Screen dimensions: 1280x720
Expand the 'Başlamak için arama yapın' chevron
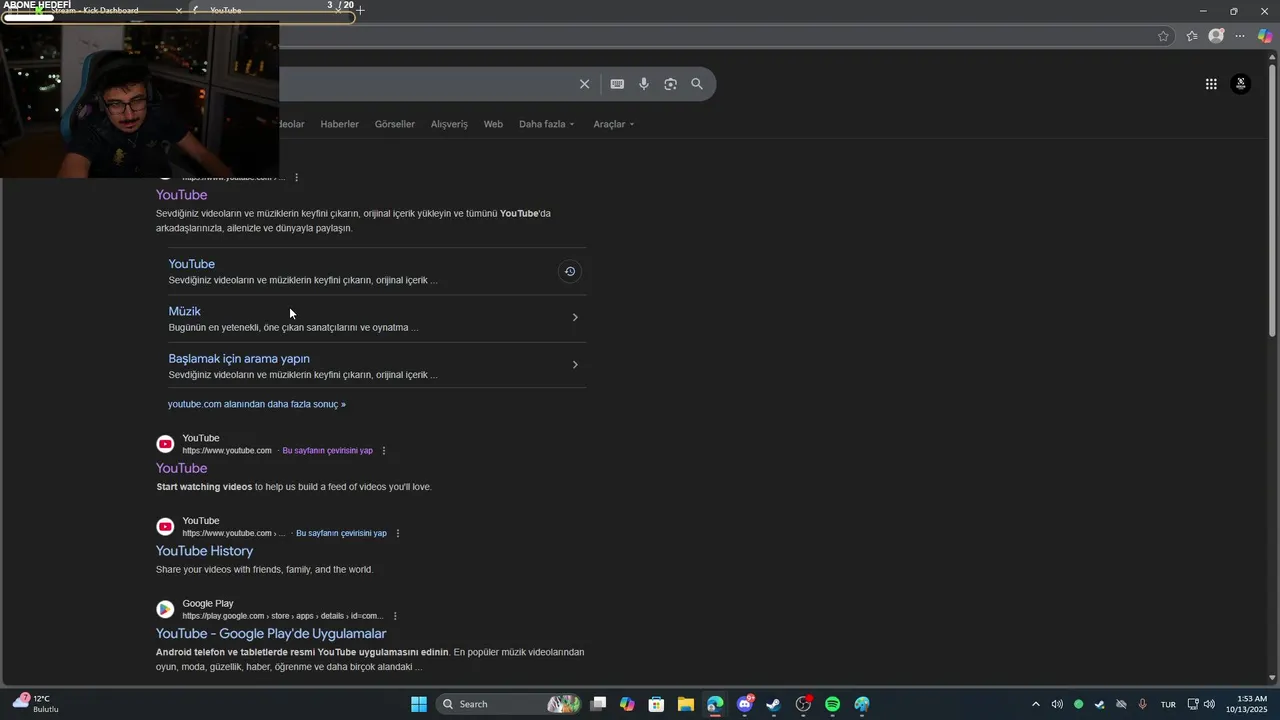point(575,365)
